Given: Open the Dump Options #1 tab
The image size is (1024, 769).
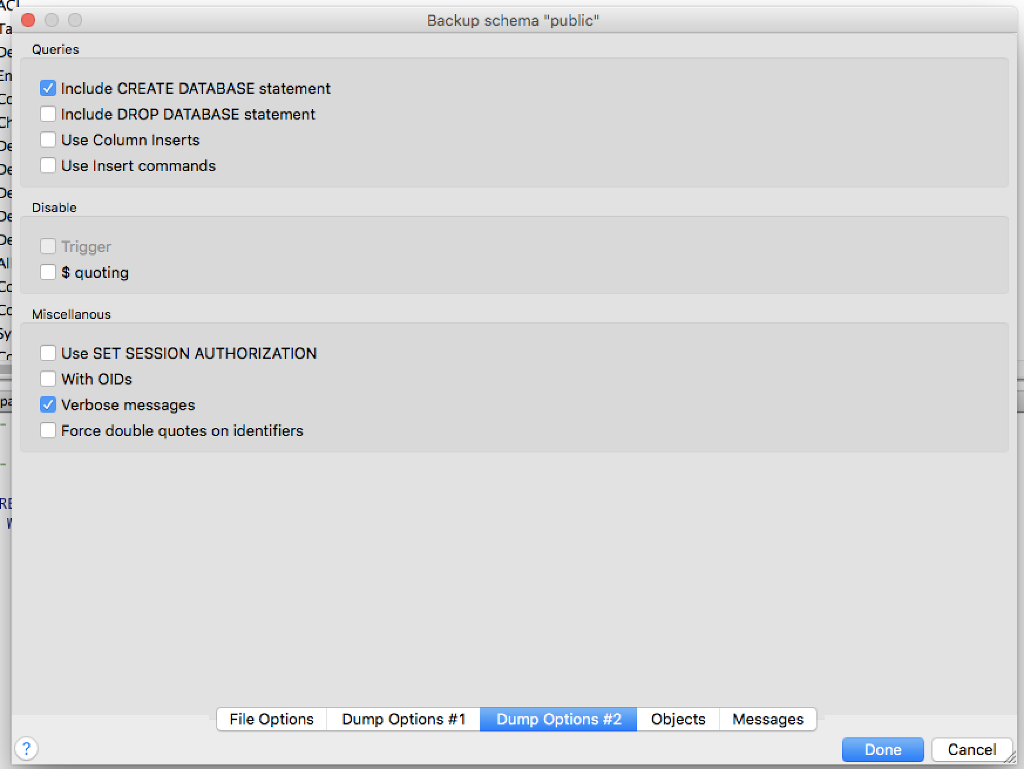Looking at the screenshot, I should click(404, 719).
